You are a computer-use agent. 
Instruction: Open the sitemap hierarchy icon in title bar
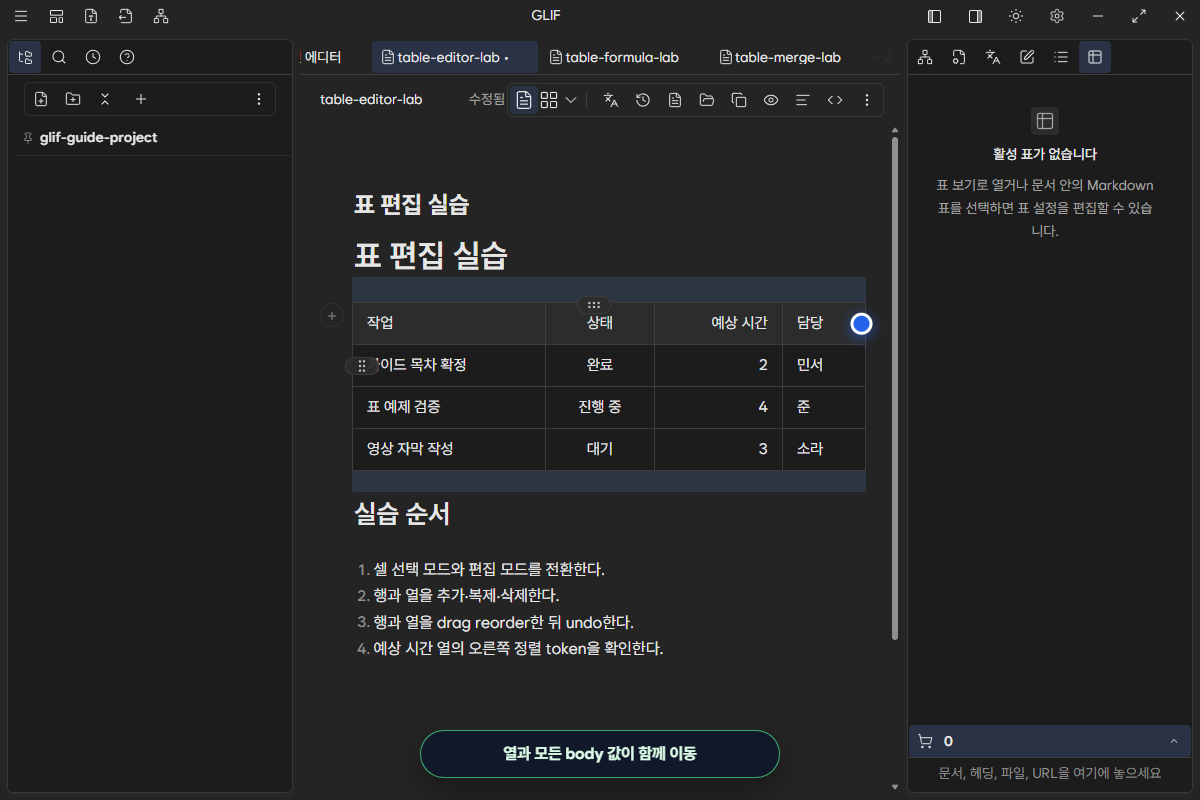[x=161, y=16]
